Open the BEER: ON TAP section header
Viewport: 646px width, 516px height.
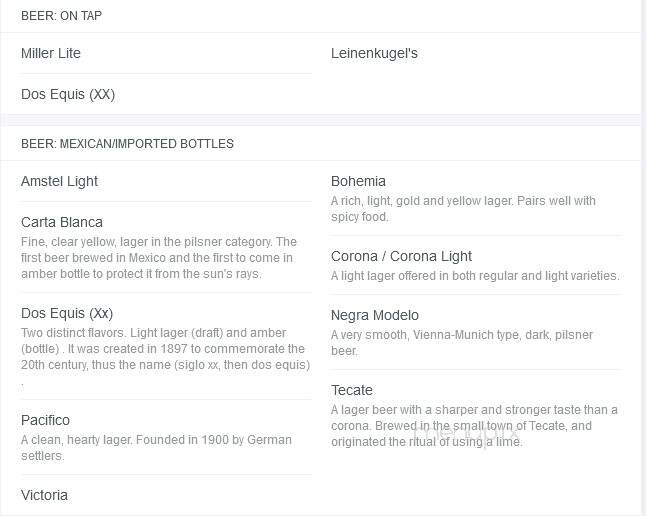(61, 16)
